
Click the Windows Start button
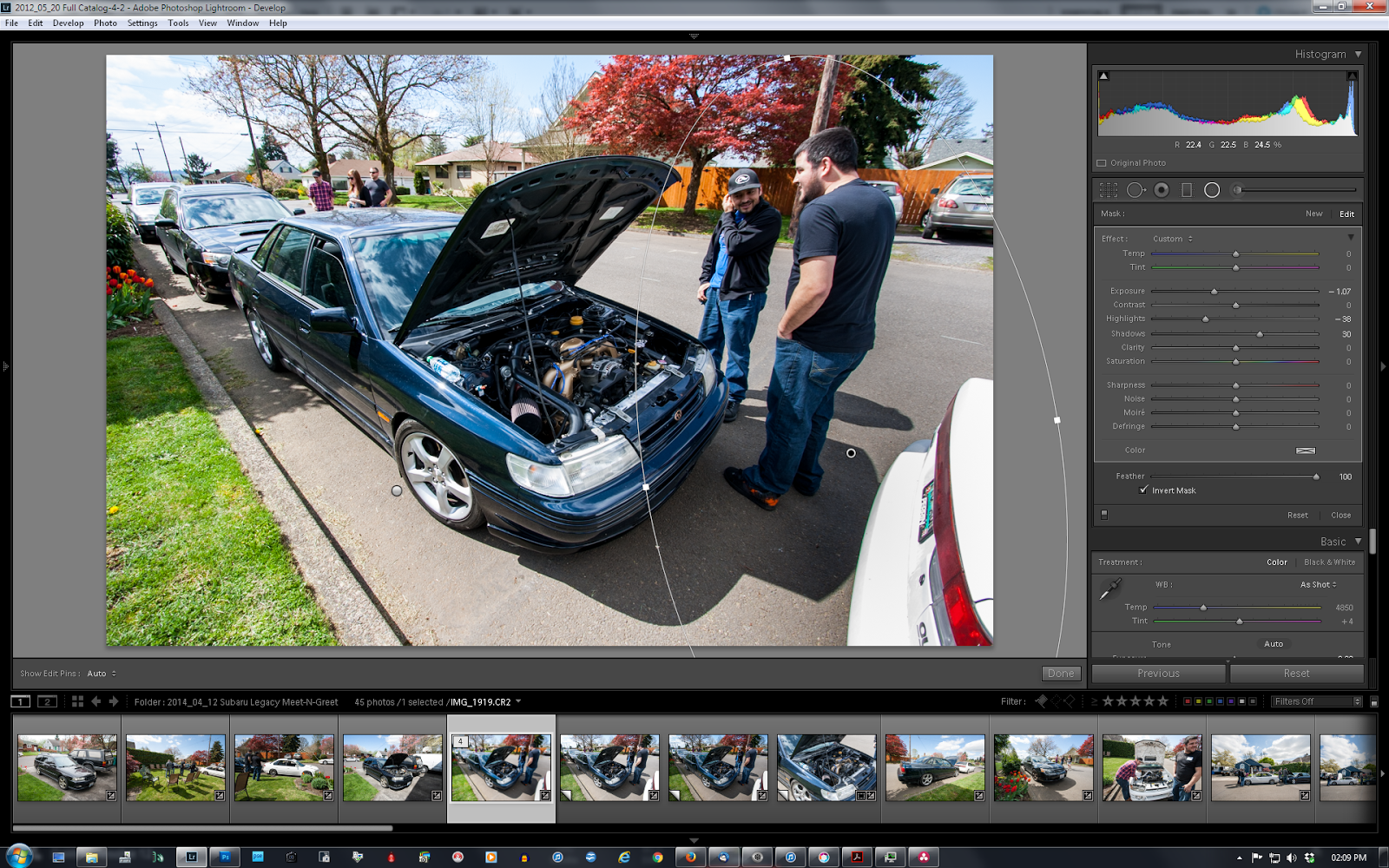[x=18, y=857]
